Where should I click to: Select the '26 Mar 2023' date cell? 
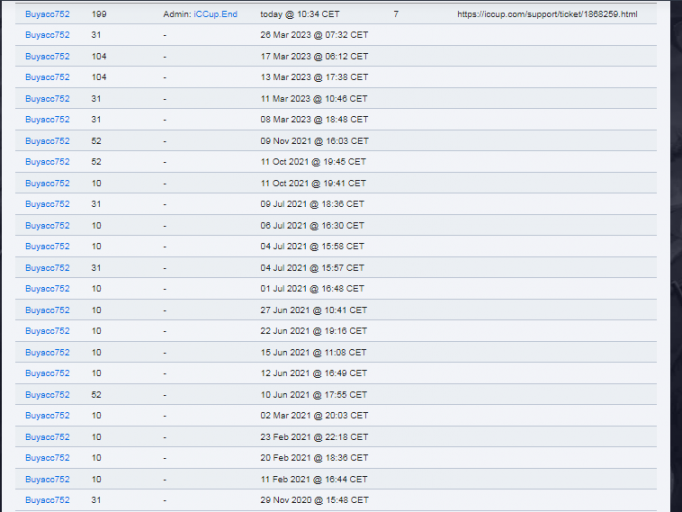tap(314, 35)
